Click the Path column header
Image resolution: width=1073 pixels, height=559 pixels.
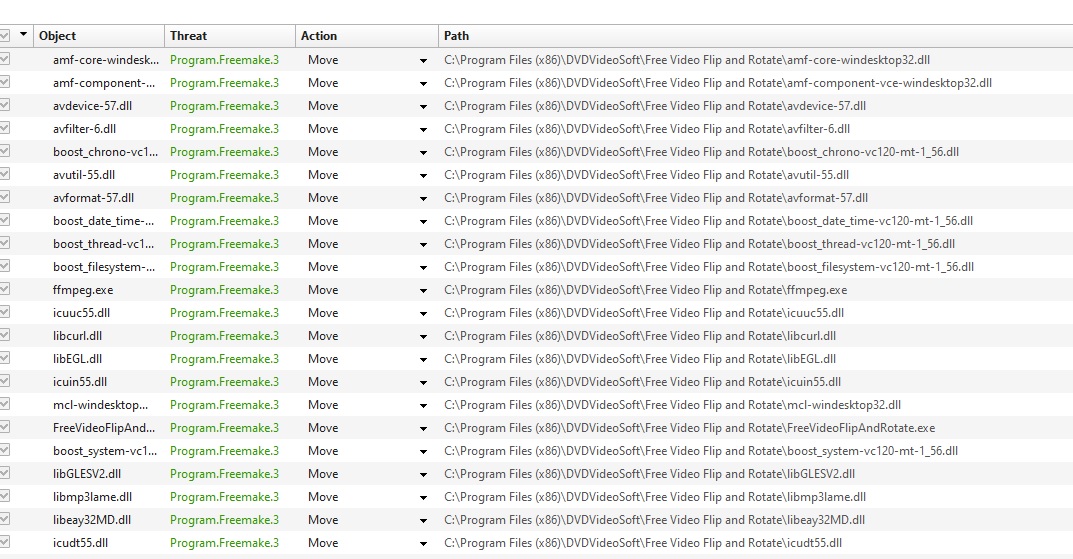(x=755, y=36)
